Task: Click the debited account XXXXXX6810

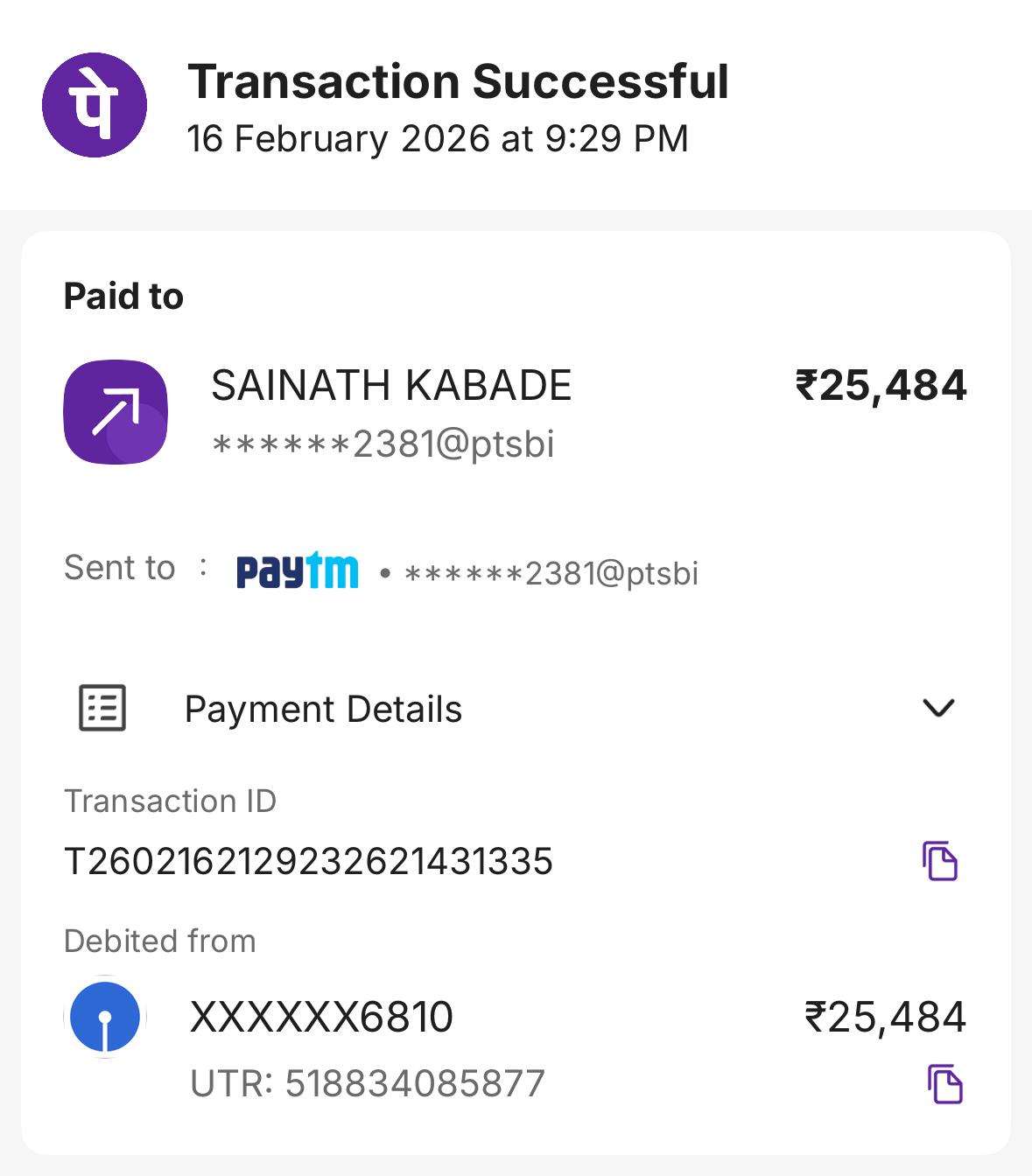Action: click(321, 1017)
